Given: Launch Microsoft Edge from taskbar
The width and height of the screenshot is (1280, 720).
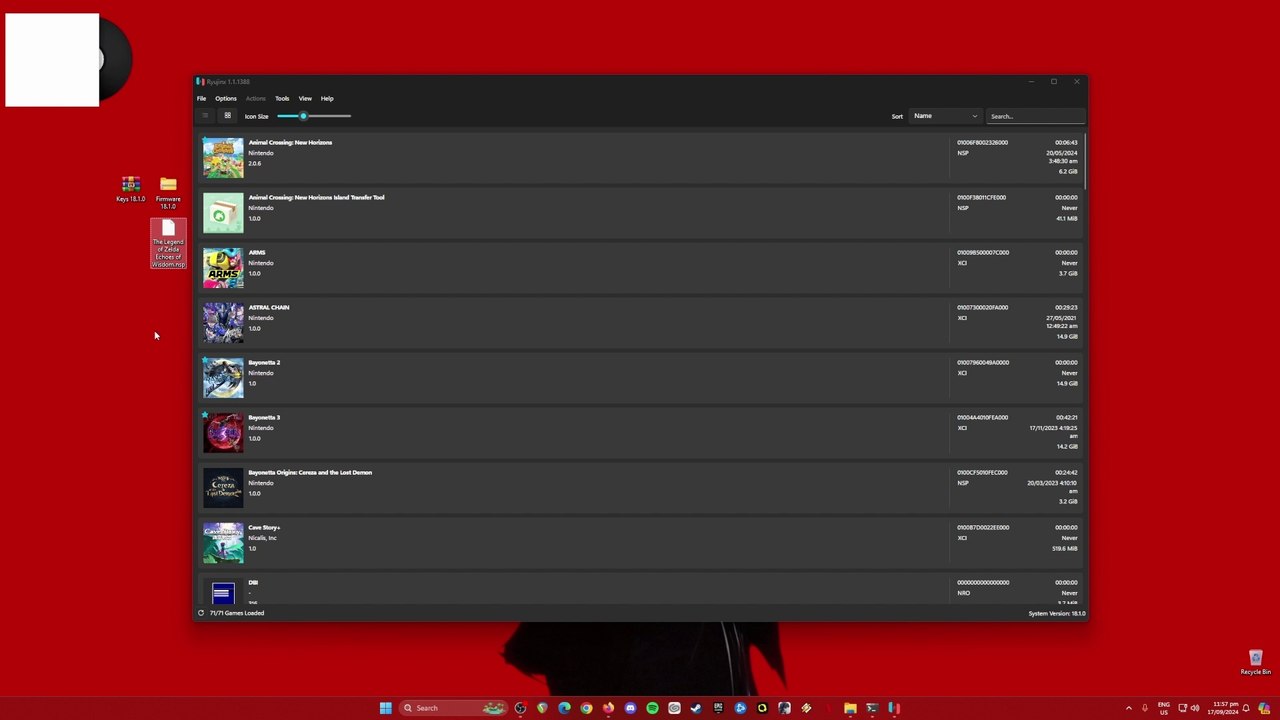Looking at the screenshot, I should pos(564,708).
